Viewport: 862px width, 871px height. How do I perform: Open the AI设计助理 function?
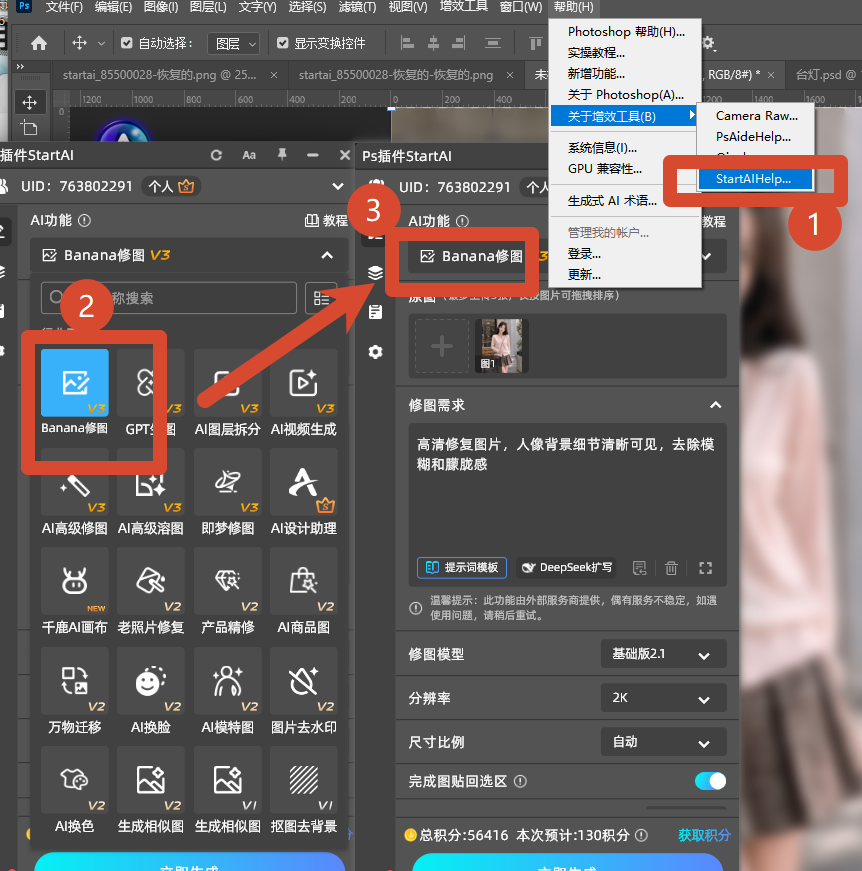click(303, 493)
